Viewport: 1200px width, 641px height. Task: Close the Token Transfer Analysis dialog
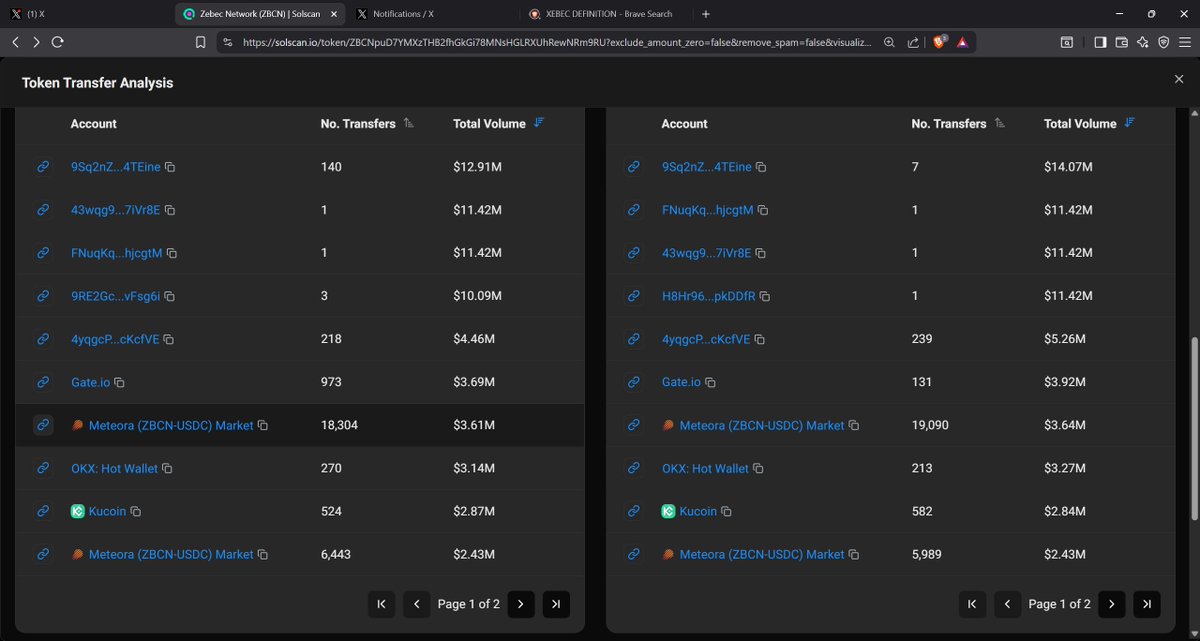(x=1179, y=79)
